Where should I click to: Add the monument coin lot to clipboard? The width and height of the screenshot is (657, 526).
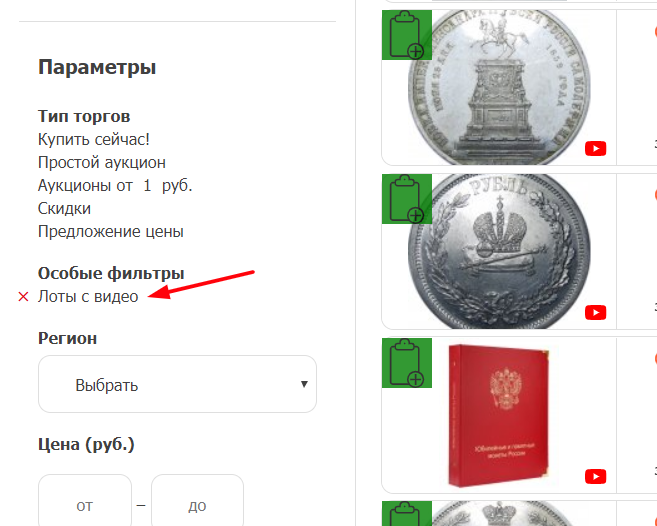[x=406, y=35]
